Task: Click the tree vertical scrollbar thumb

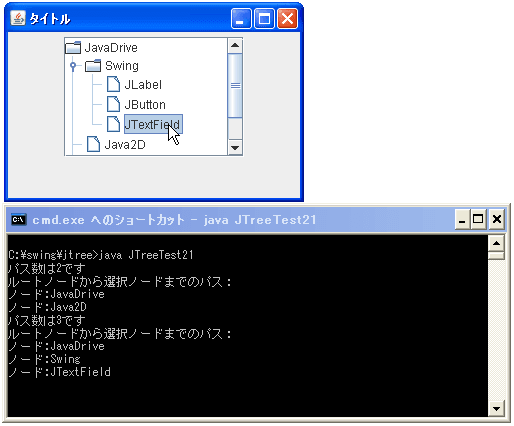Action: coord(235,86)
